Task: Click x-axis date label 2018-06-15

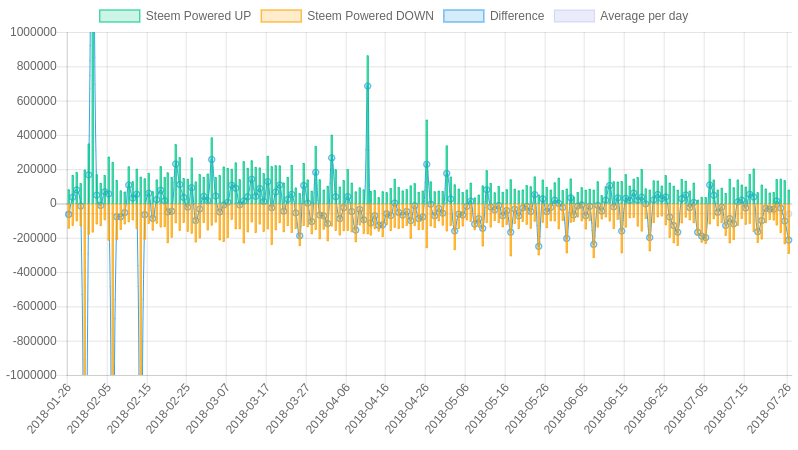Action: (x=606, y=409)
